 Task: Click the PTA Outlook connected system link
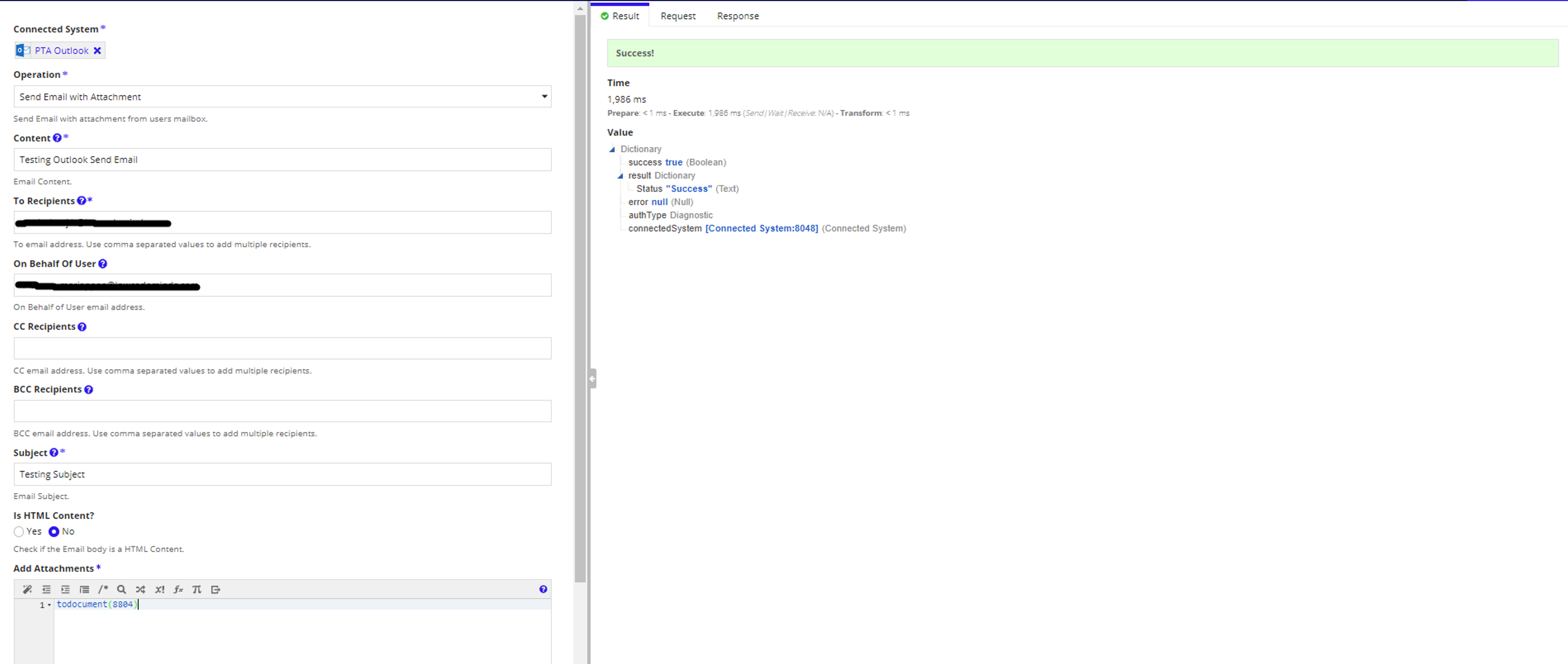pyautogui.click(x=62, y=51)
